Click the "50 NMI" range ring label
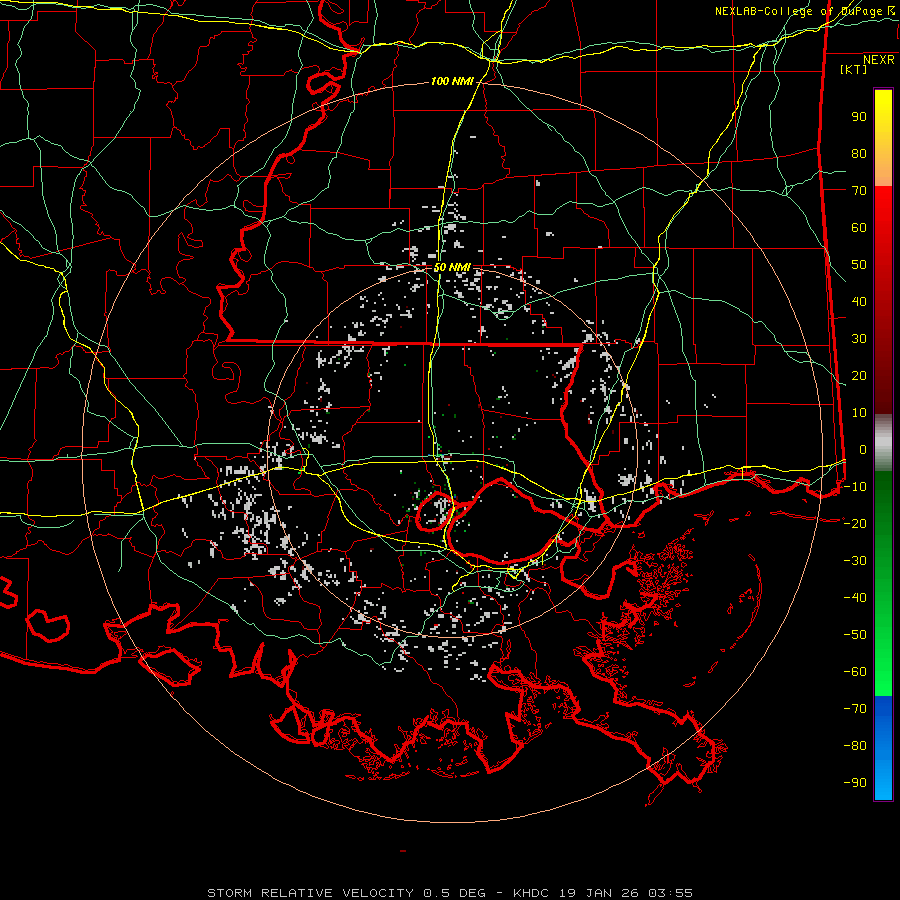 pos(452,267)
